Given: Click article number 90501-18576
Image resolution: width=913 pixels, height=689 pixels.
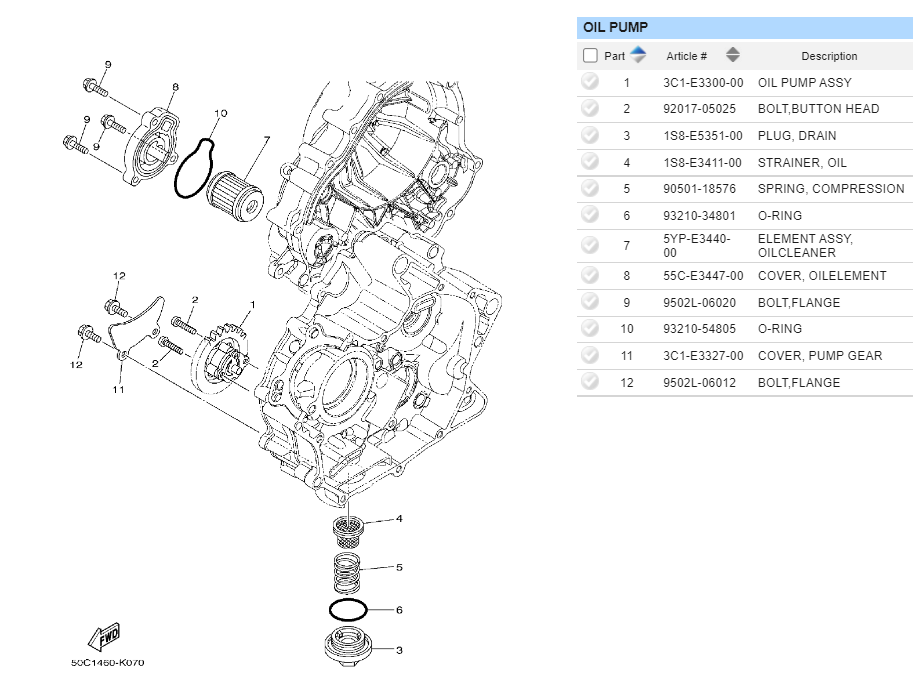Looking at the screenshot, I should tap(699, 189).
